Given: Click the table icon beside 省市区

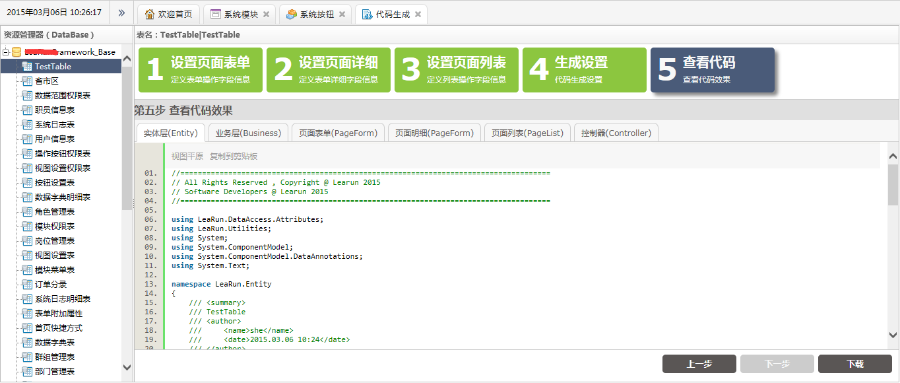Looking at the screenshot, I should [x=26, y=81].
